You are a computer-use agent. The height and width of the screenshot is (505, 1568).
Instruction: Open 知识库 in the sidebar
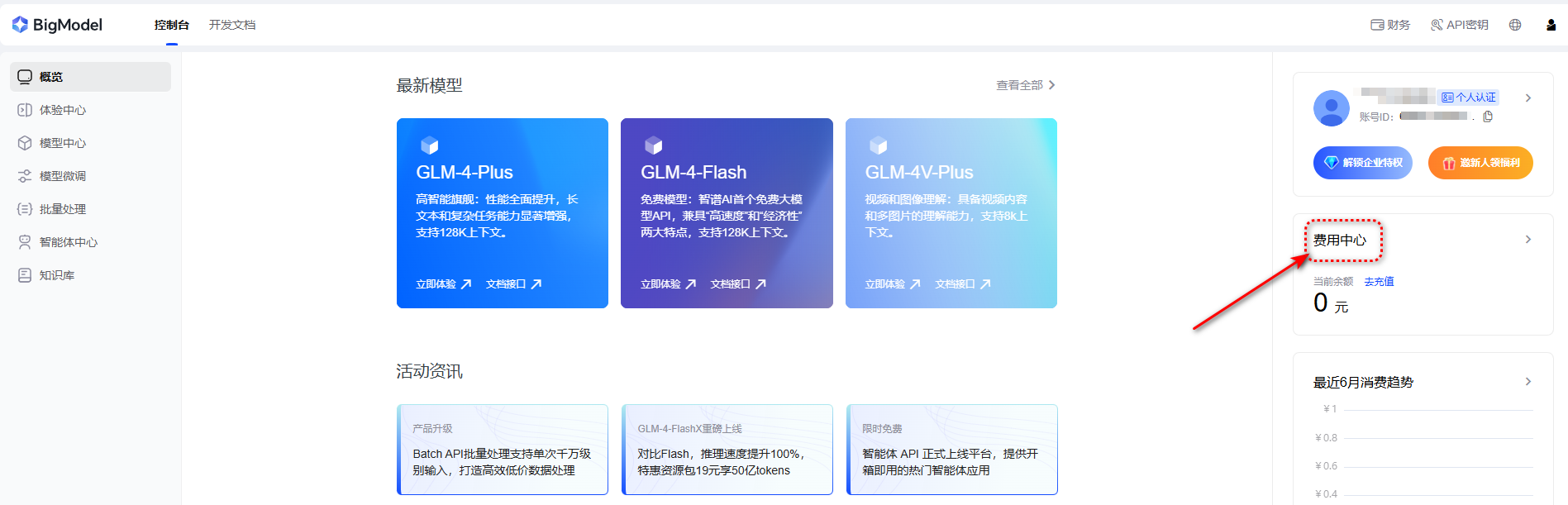(x=56, y=275)
